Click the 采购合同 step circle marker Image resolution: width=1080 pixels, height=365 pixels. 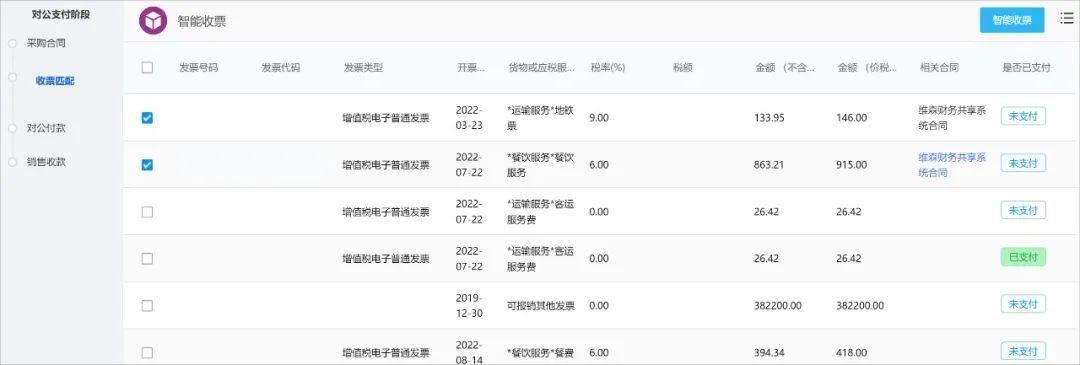coord(12,43)
